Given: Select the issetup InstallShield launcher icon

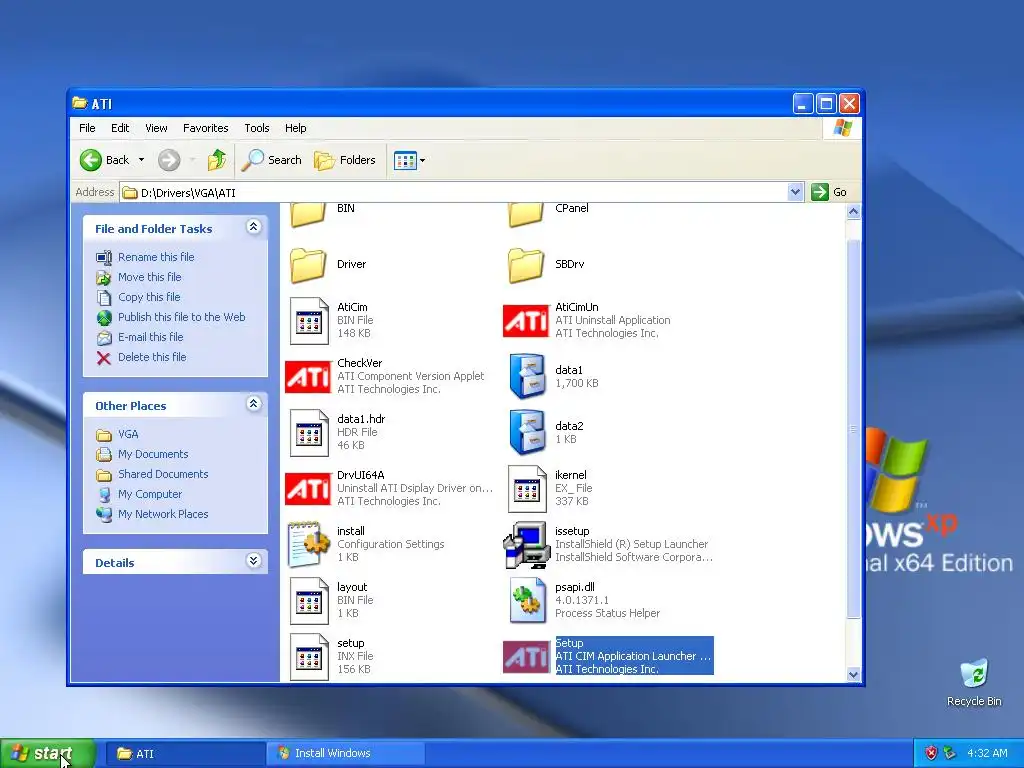Looking at the screenshot, I should click(x=526, y=545).
